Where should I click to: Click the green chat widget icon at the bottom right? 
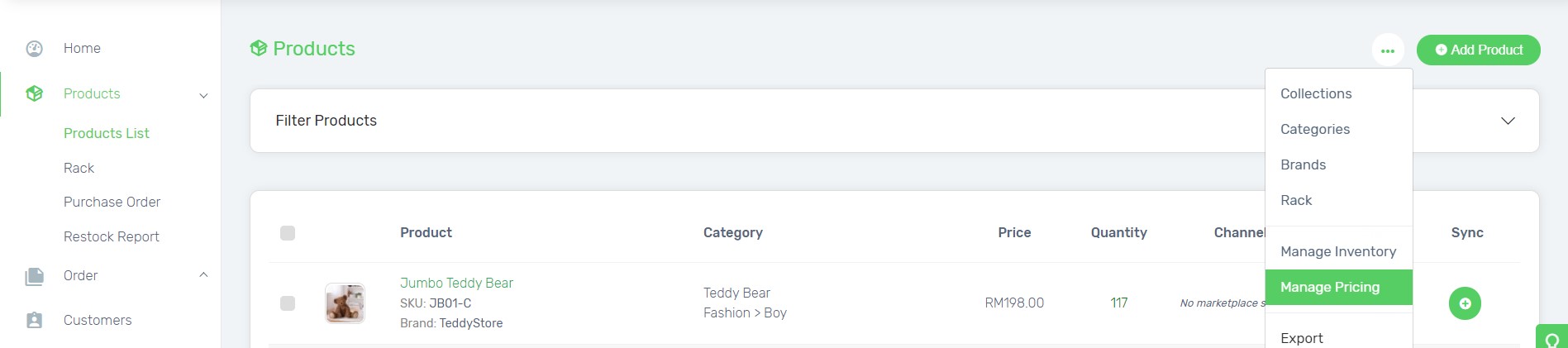click(x=1552, y=339)
